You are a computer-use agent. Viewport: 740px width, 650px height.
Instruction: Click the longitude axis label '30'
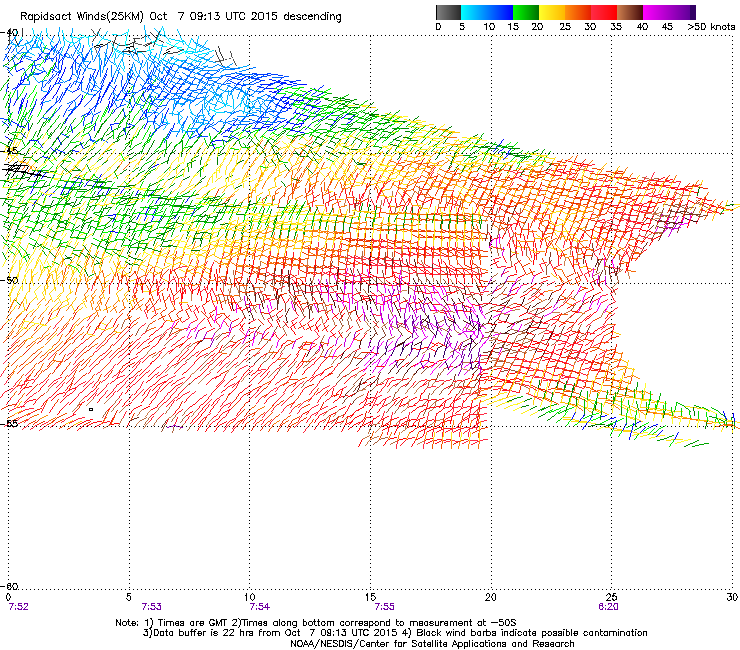pyautogui.click(x=732, y=597)
